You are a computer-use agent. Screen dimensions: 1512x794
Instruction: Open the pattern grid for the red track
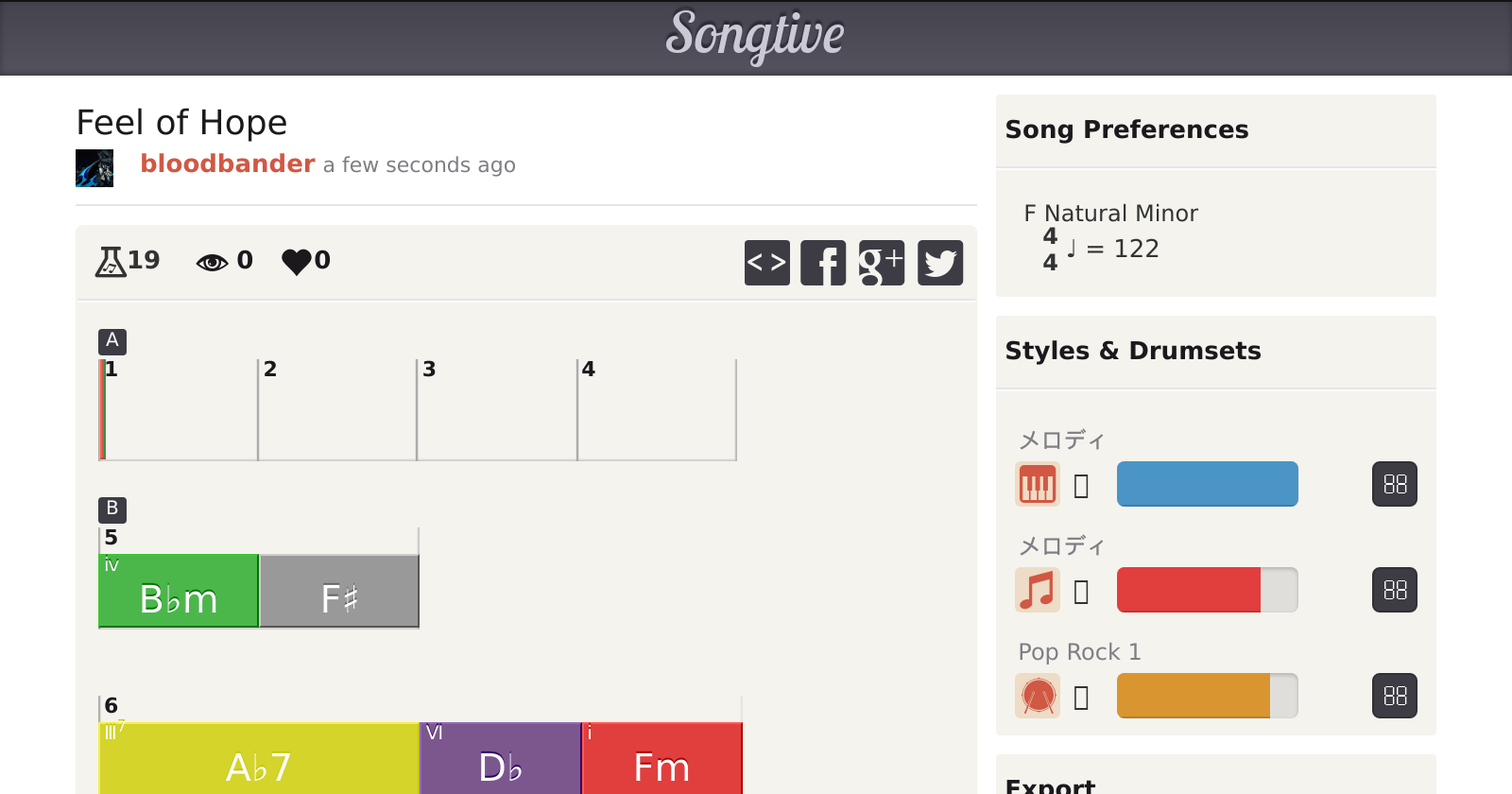(1394, 591)
